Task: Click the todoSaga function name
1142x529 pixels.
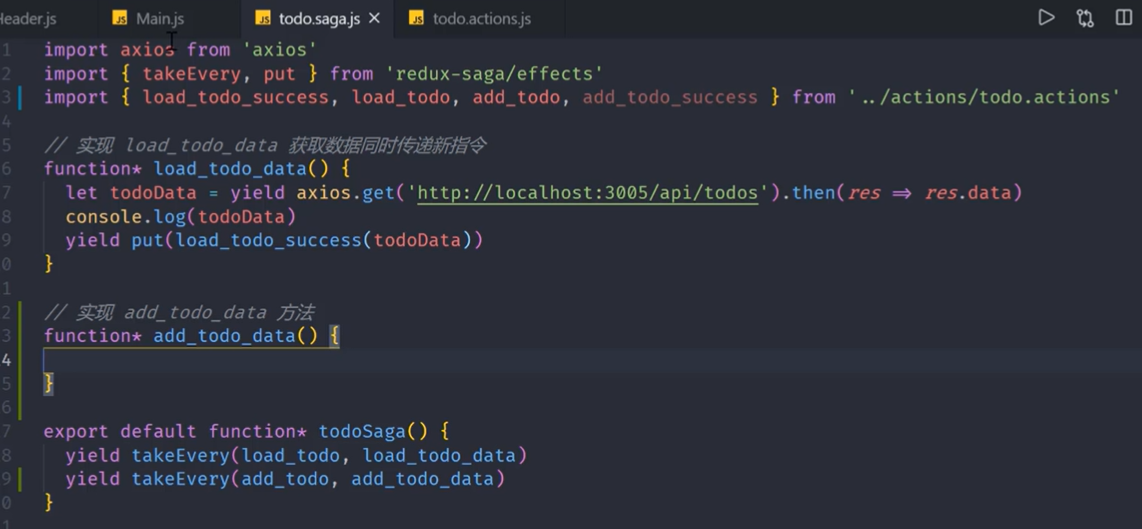Action: pos(361,432)
